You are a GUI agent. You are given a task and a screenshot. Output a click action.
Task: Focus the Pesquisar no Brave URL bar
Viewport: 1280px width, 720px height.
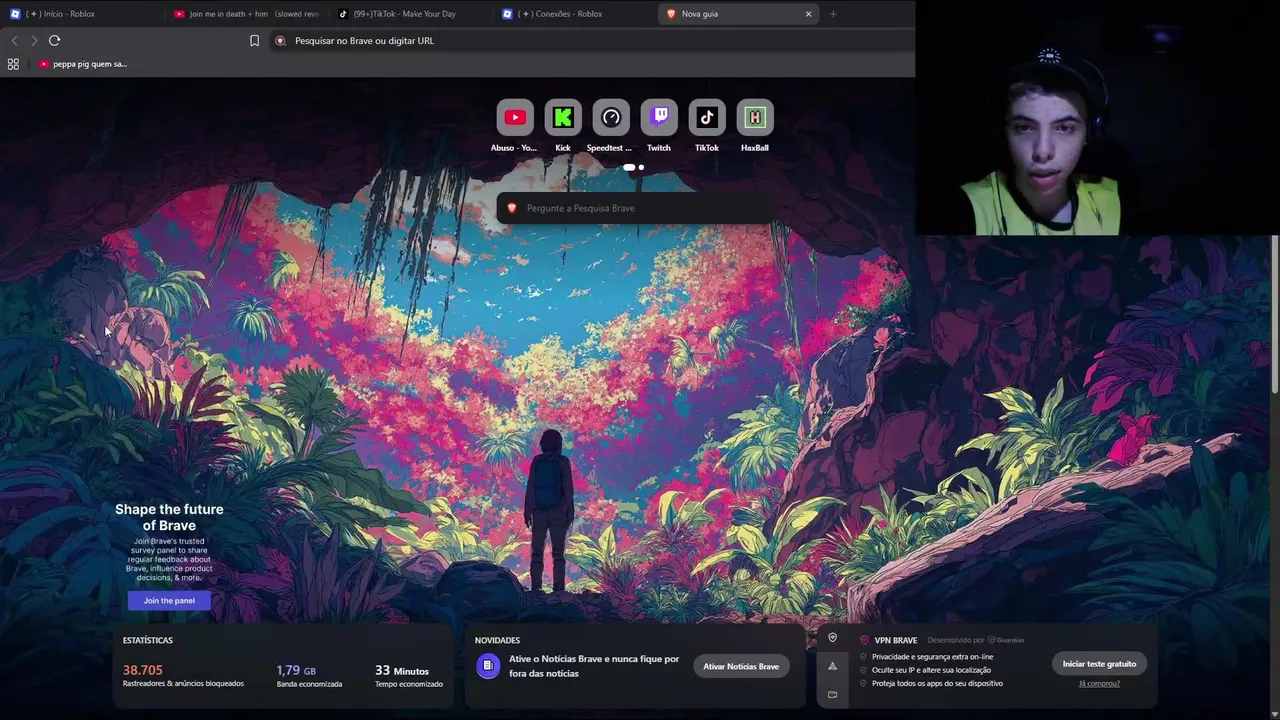[x=590, y=41]
